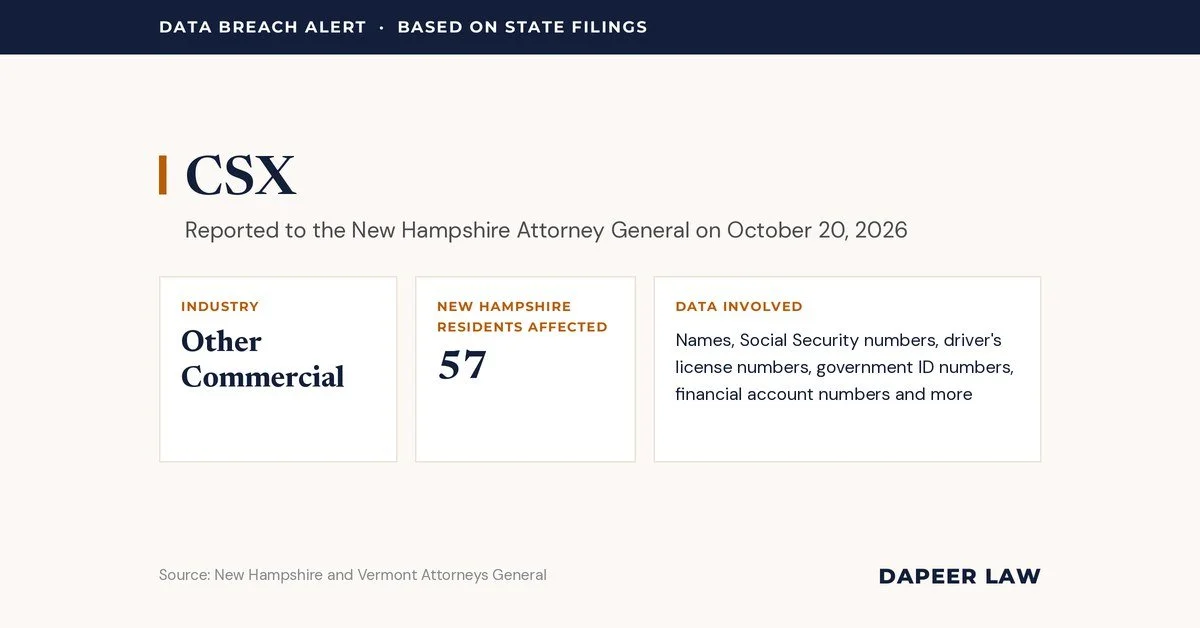The width and height of the screenshot is (1200, 628).
Task: Click the DATA BREACH ALERT header text
Action: click(262, 27)
